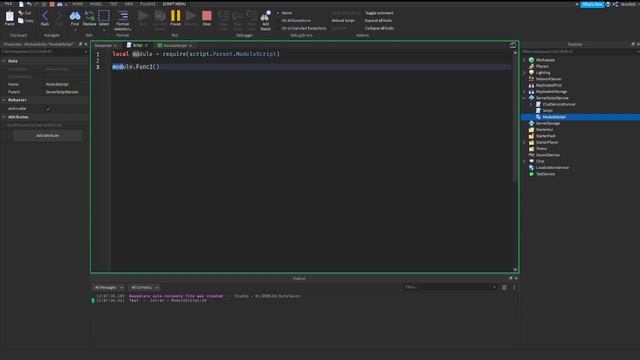640x360 pixels.
Task: Click Toggle comment action
Action: point(379,13)
